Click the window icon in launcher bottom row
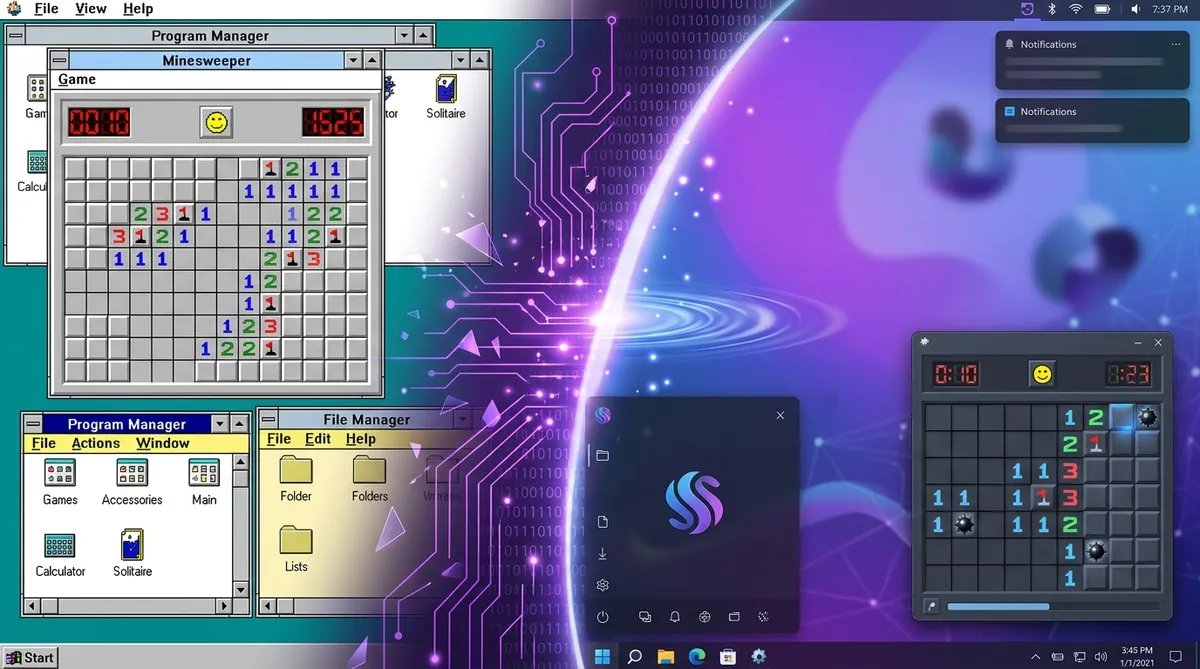Image resolution: width=1200 pixels, height=669 pixels. [x=733, y=617]
